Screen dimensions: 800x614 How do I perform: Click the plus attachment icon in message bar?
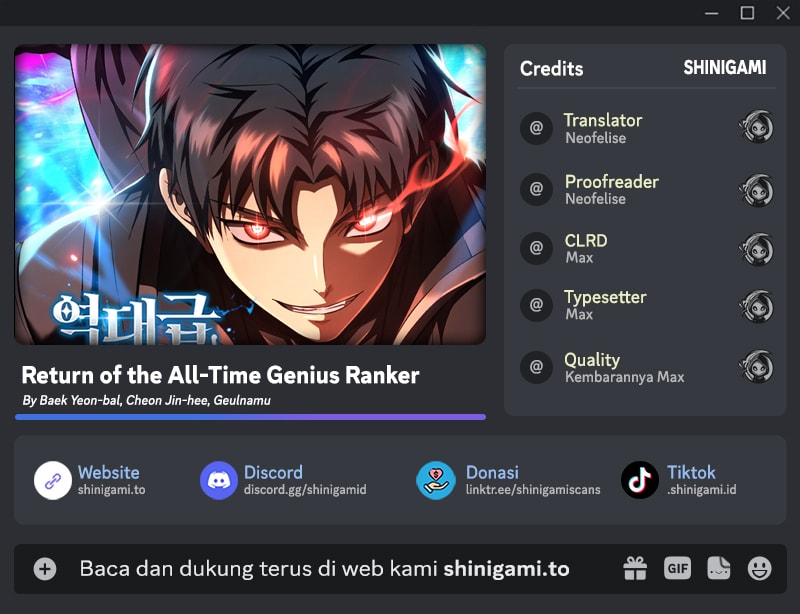(45, 569)
